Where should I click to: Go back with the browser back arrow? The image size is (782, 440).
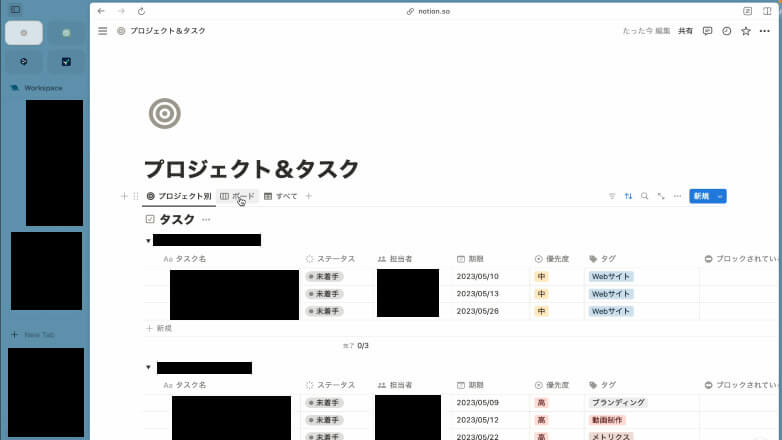point(101,11)
